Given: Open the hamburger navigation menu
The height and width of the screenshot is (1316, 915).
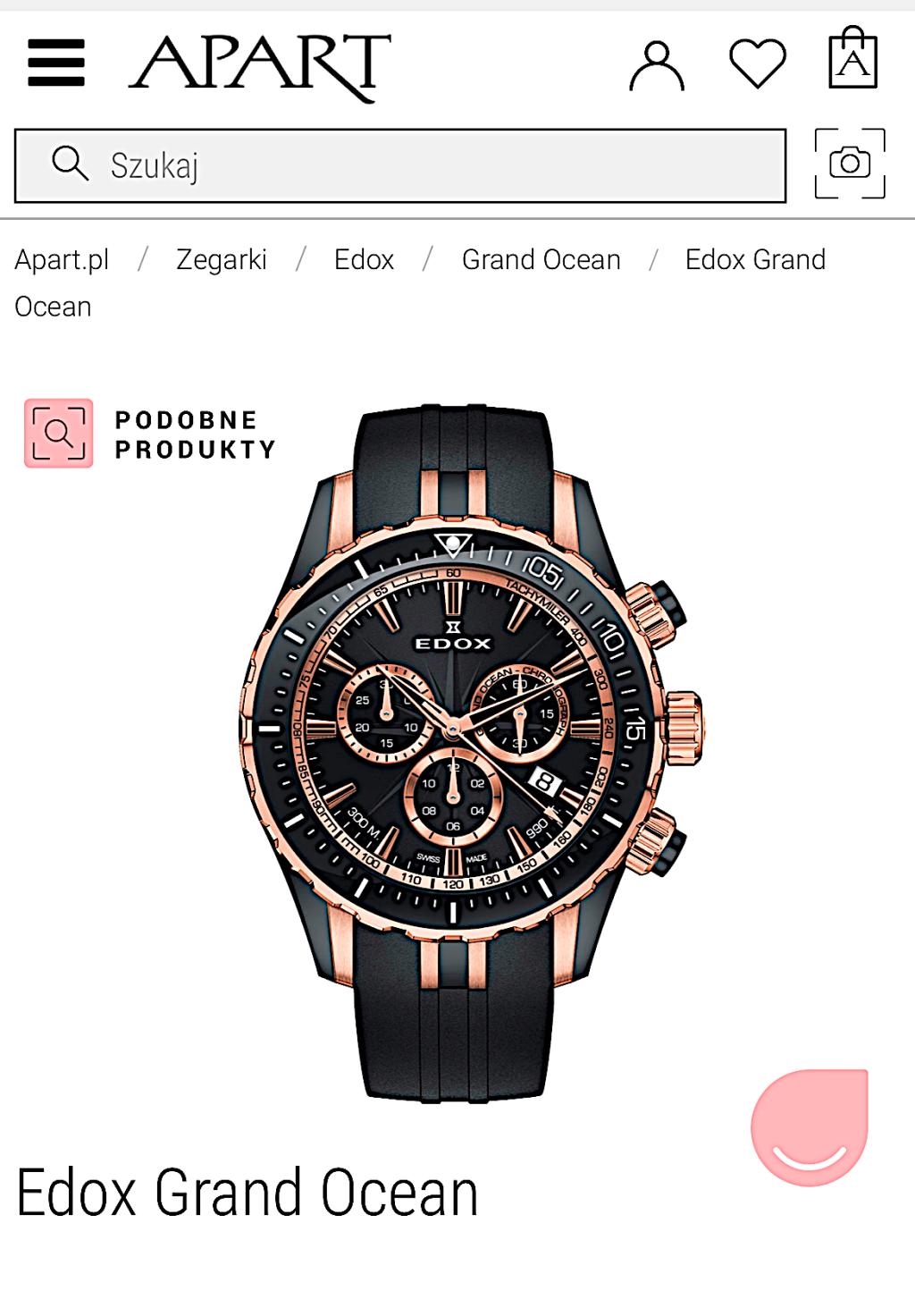Looking at the screenshot, I should coord(56,63).
